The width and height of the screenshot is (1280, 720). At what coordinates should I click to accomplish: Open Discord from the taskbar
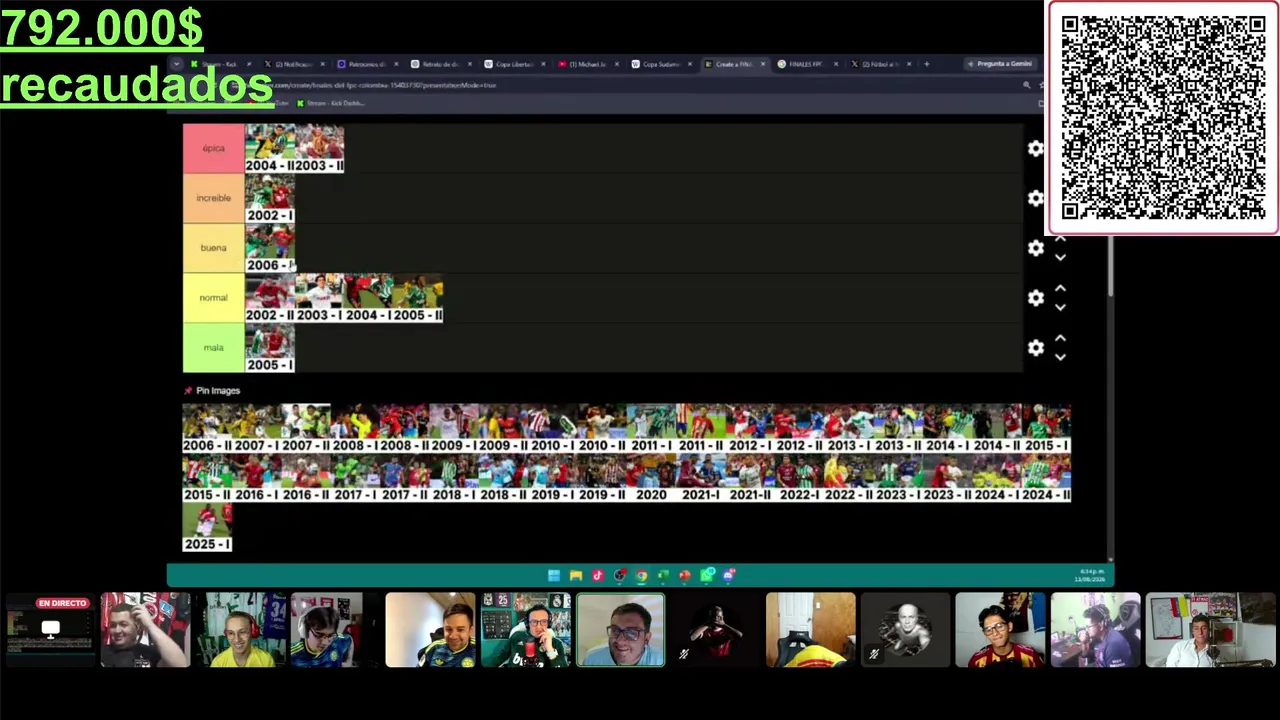coord(729,575)
